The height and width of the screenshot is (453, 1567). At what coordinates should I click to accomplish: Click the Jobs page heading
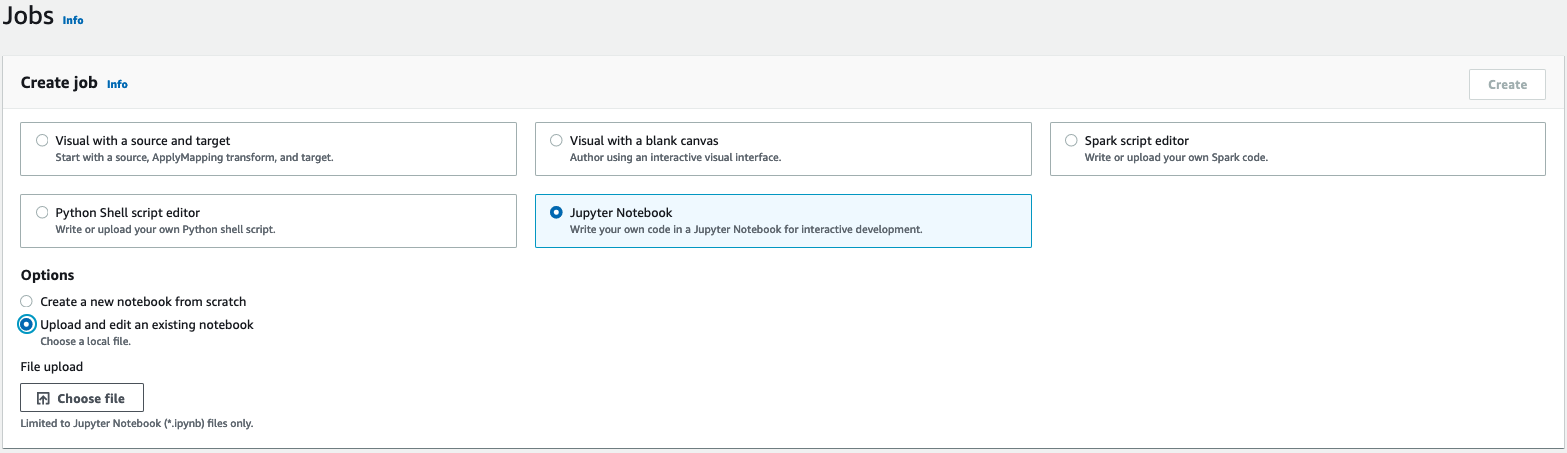pyautogui.click(x=28, y=17)
